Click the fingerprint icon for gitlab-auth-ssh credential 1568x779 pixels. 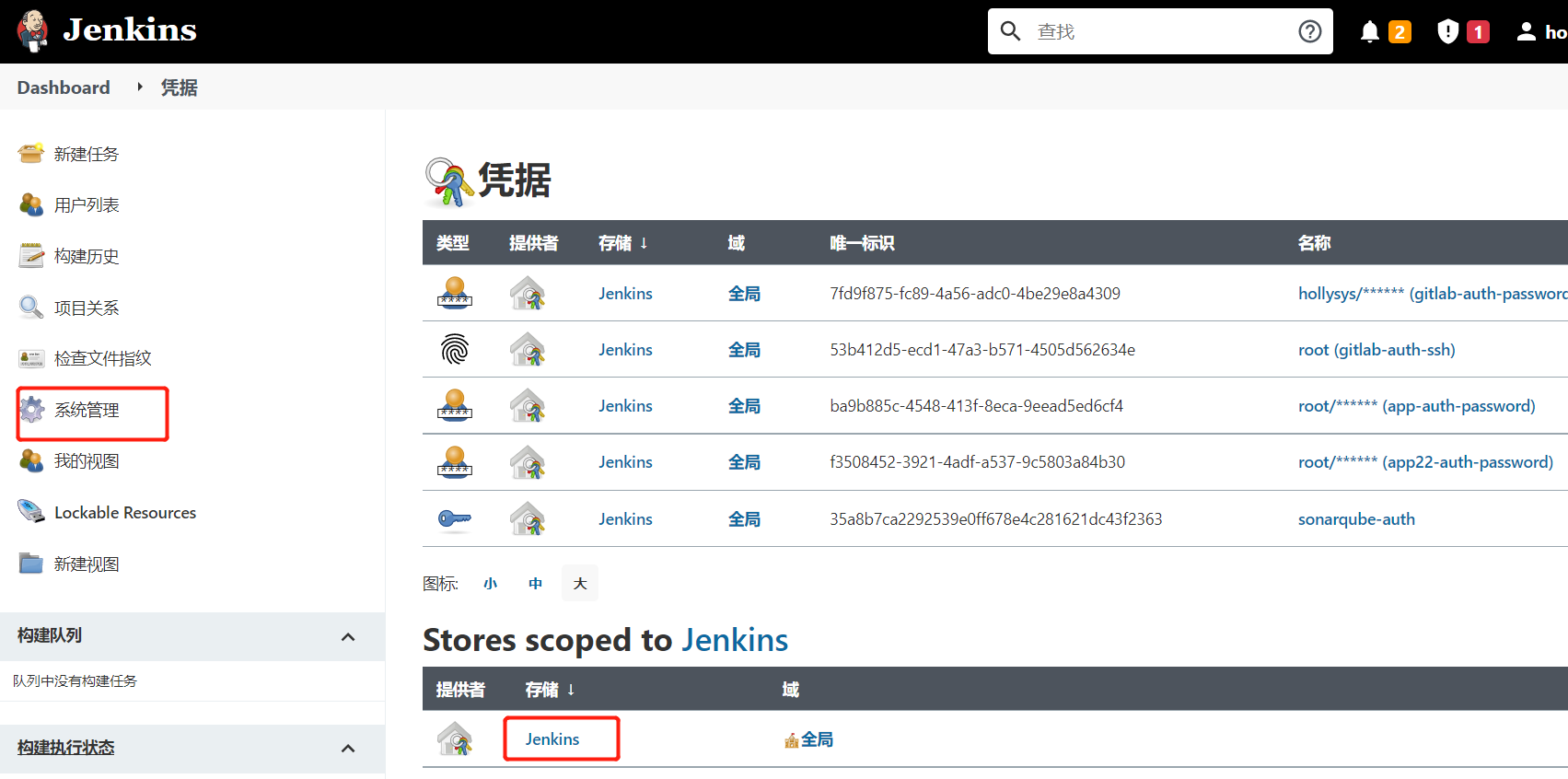[x=455, y=349]
